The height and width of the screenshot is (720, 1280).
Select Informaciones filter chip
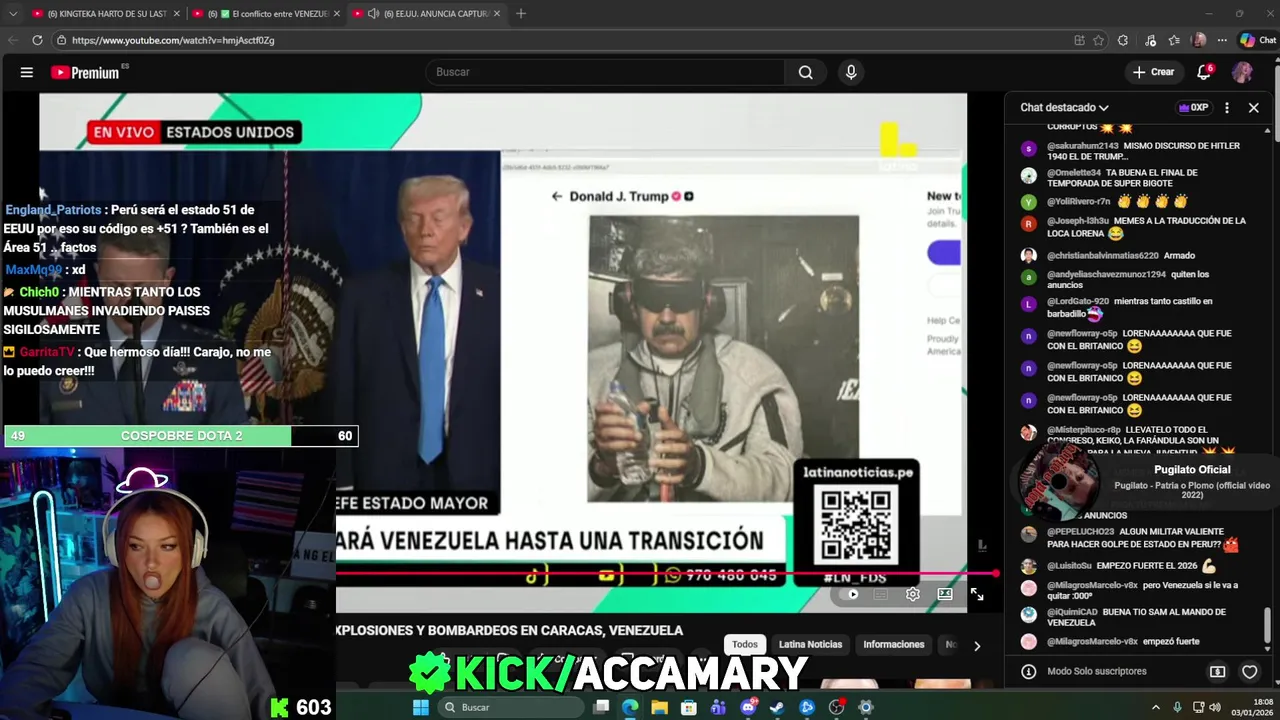[894, 645]
